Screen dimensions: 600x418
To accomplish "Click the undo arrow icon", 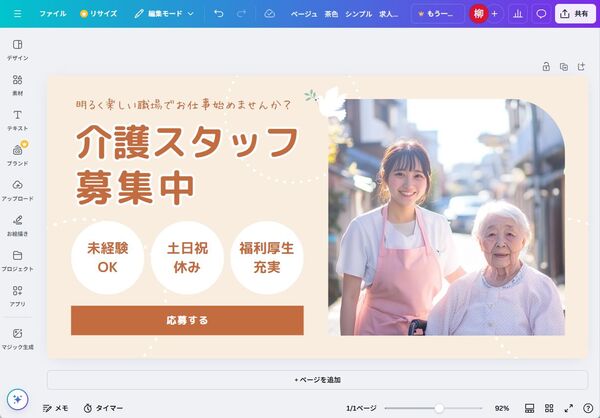I will pos(219,14).
